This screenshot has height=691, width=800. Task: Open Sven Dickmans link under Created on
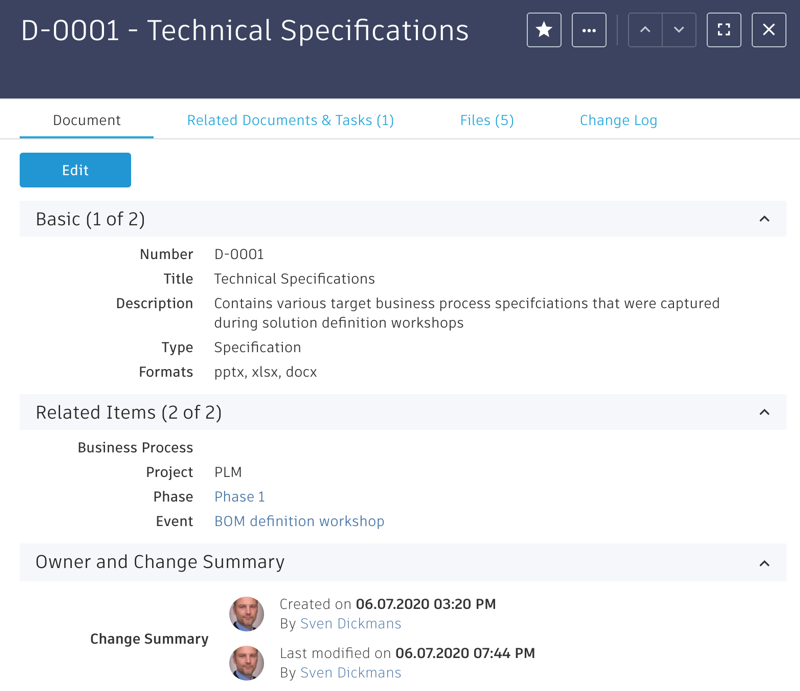point(350,624)
